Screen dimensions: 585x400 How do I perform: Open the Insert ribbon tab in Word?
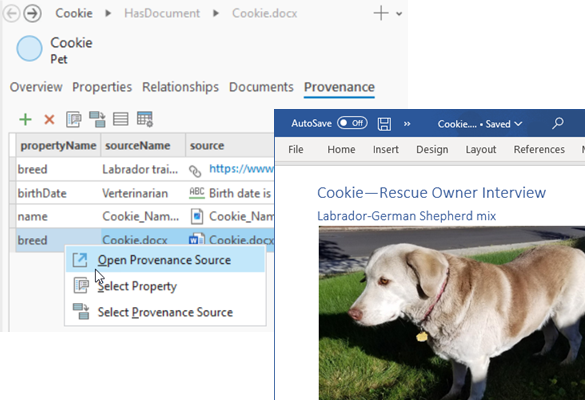[386, 150]
